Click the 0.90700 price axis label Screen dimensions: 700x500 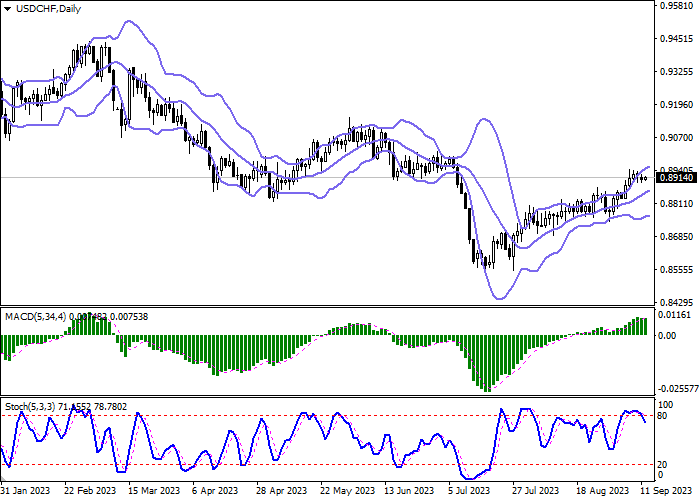[677, 138]
